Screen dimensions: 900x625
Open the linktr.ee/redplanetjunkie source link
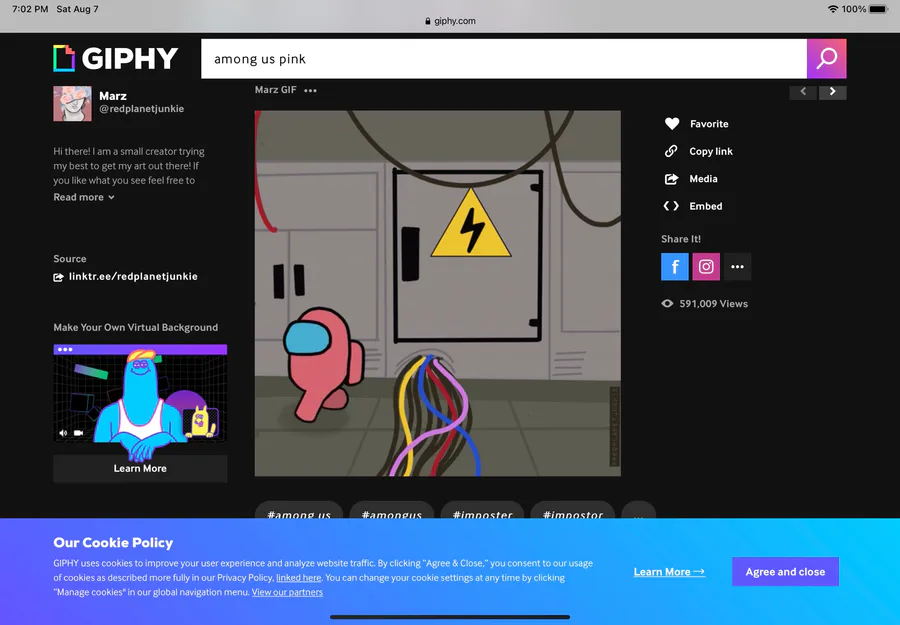[133, 277]
